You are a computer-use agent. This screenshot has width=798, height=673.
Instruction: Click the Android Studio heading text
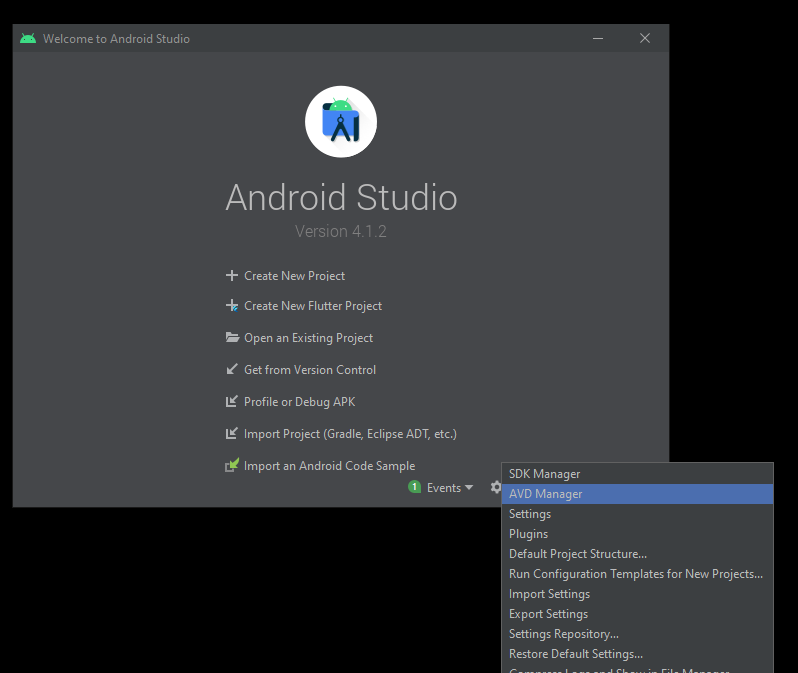[x=341, y=197]
